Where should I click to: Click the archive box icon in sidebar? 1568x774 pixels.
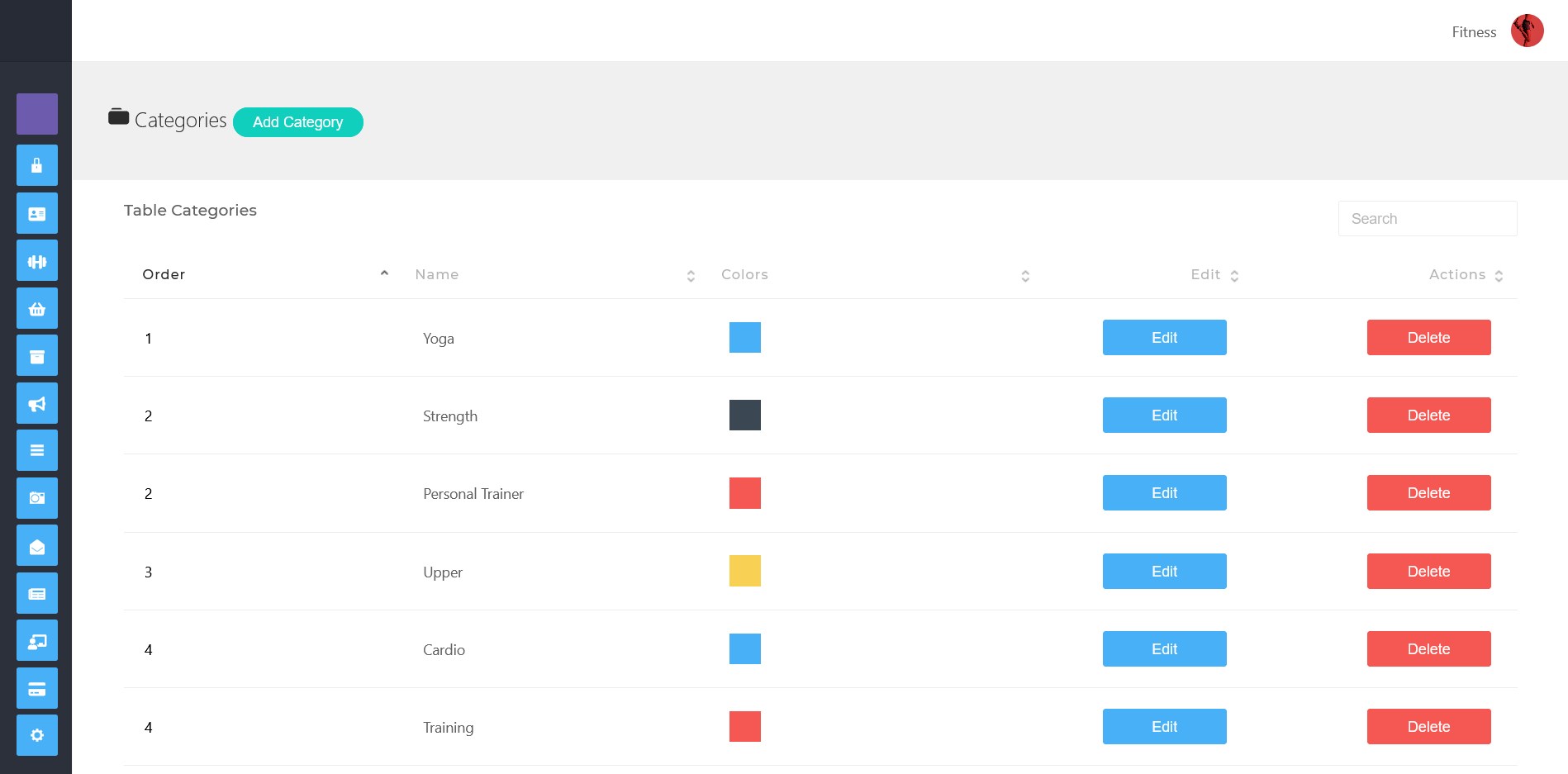[36, 355]
